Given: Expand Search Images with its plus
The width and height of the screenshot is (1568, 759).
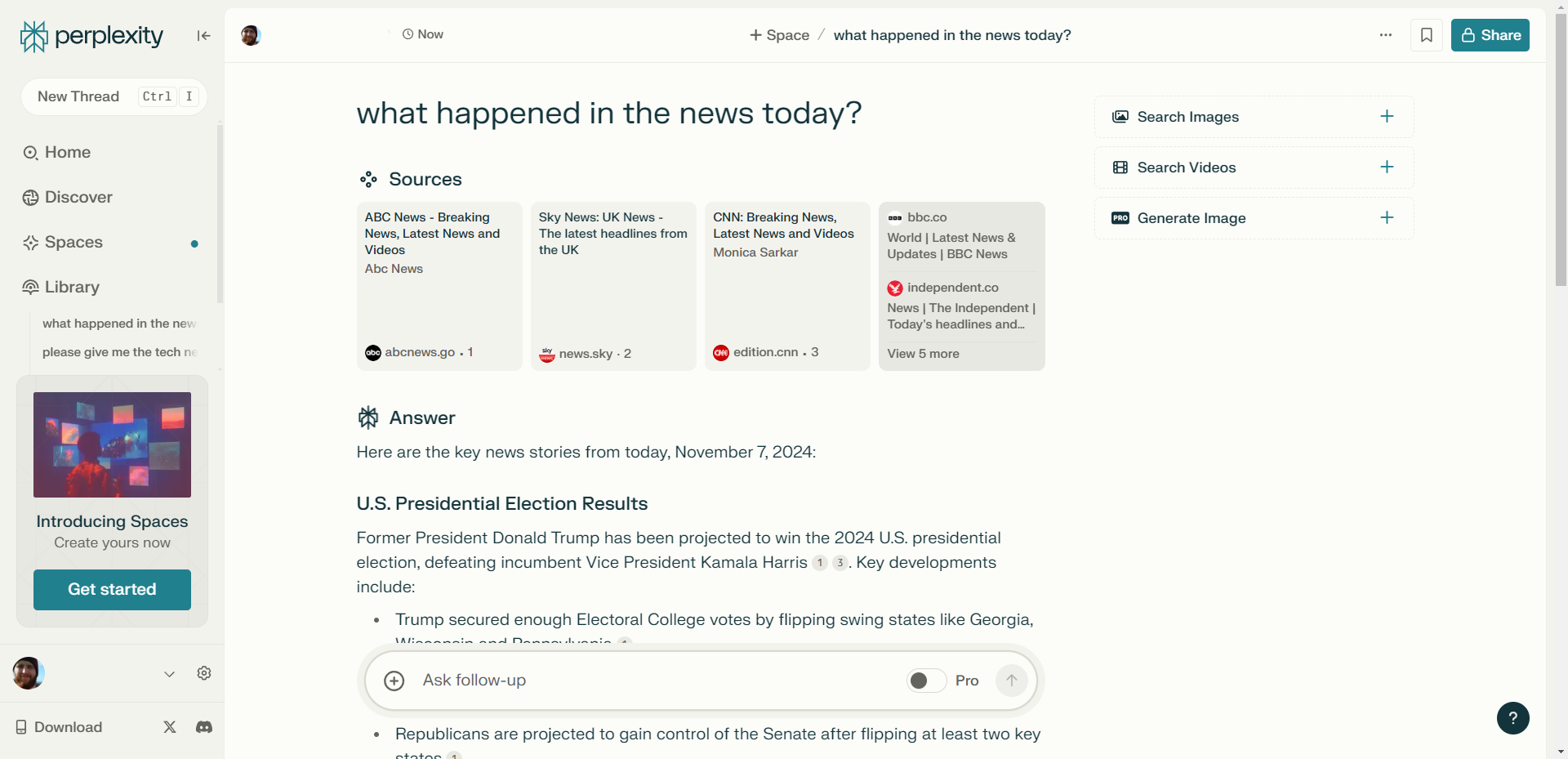Looking at the screenshot, I should (1387, 116).
